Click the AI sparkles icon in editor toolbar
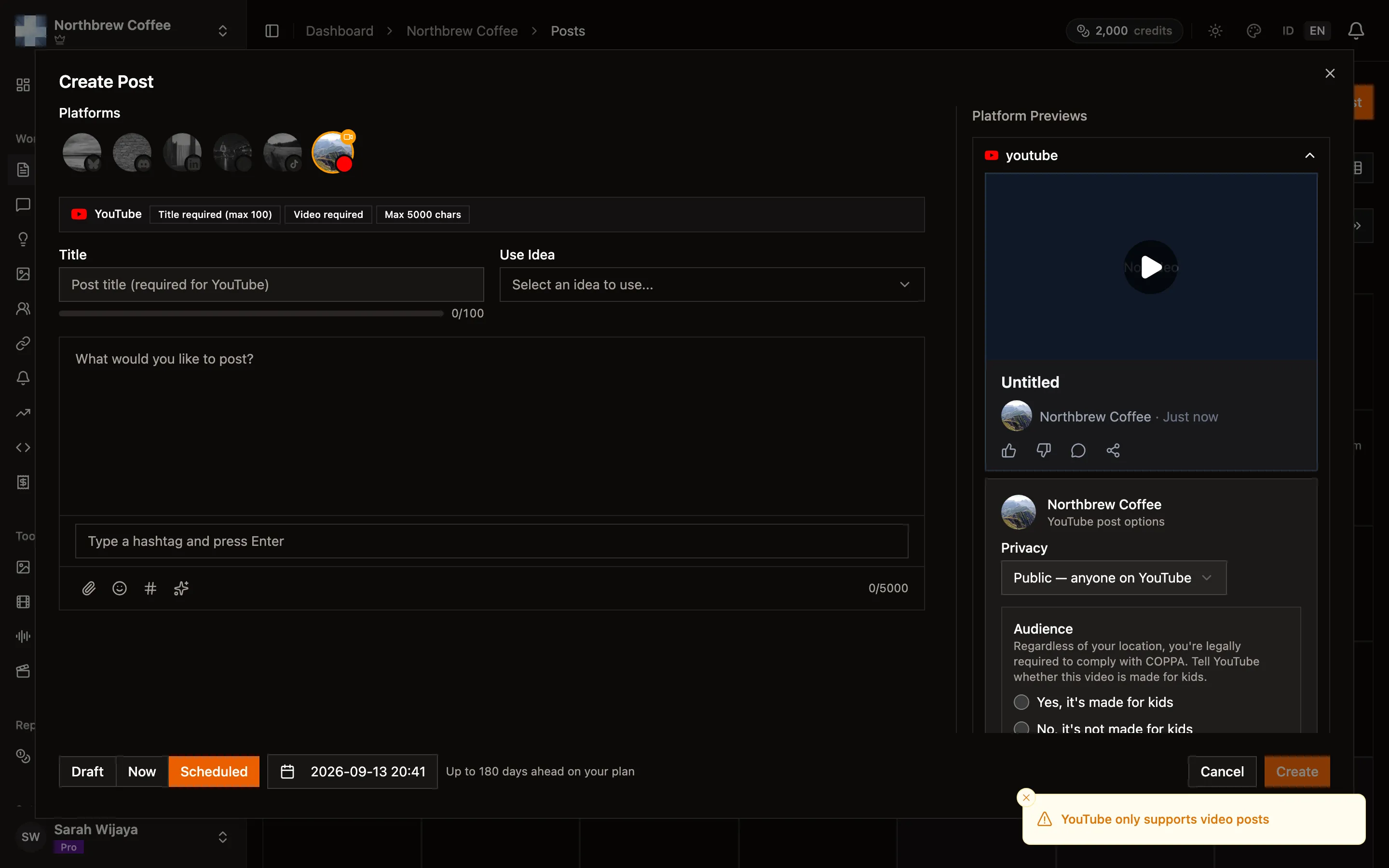 pos(181,588)
